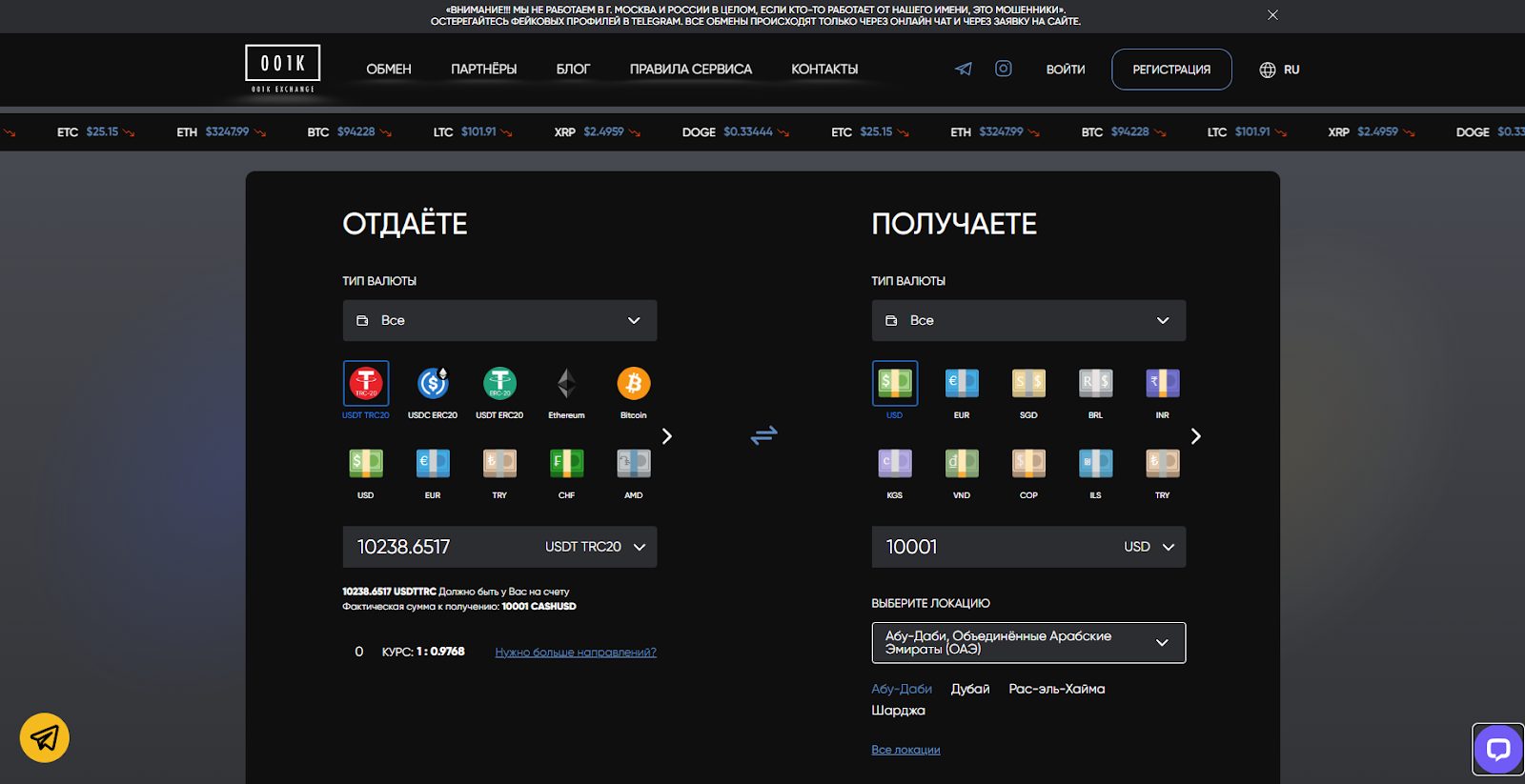Click the РЕГИСТРАЦИЯ button

coord(1171,70)
